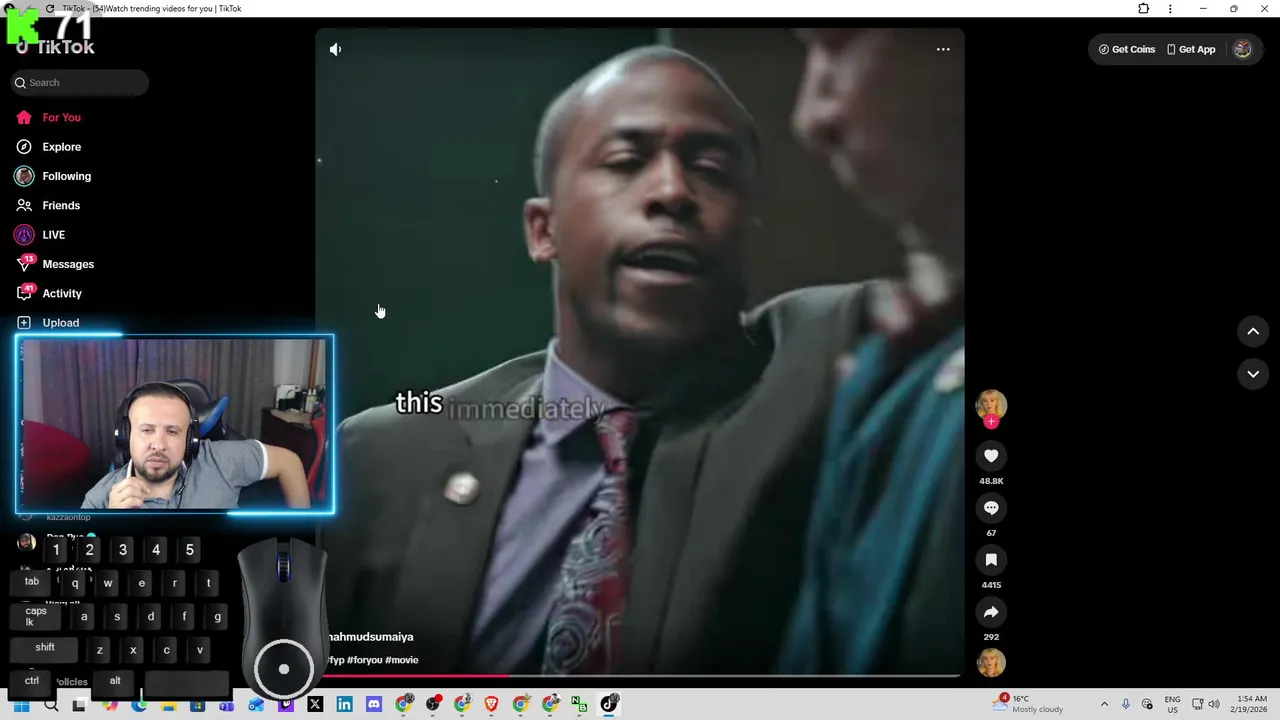Screen dimensions: 1280x720
Task: Open the sound disc thumbnail below the share count
Action: (x=991, y=662)
